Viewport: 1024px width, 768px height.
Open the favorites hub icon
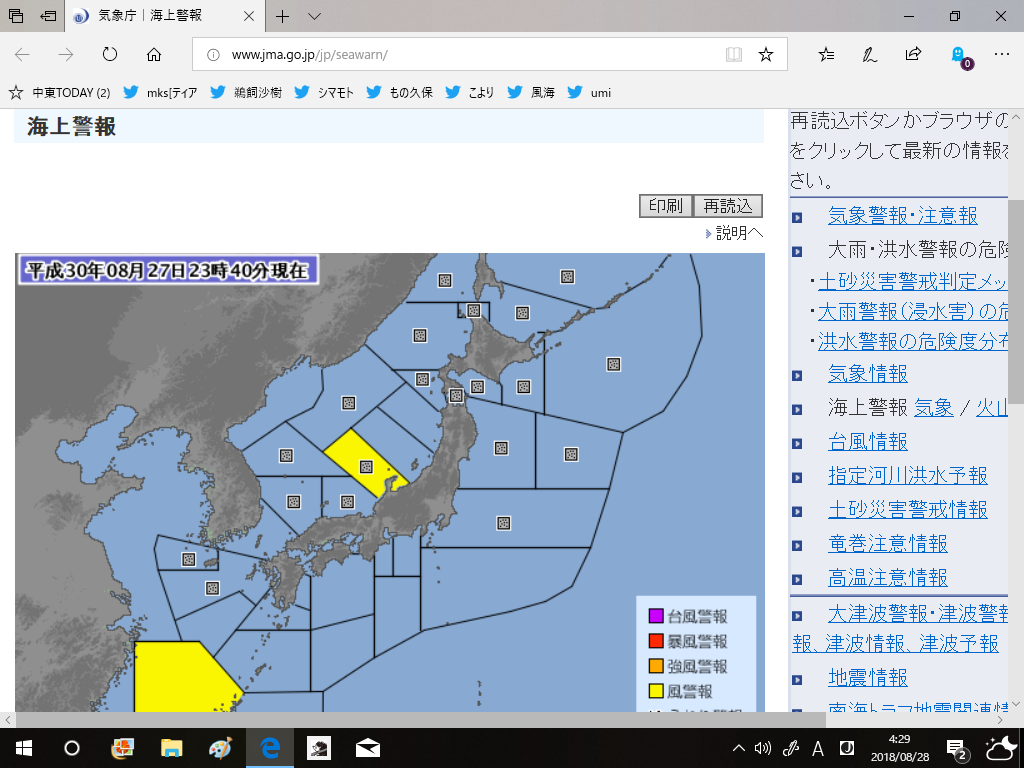[x=826, y=54]
